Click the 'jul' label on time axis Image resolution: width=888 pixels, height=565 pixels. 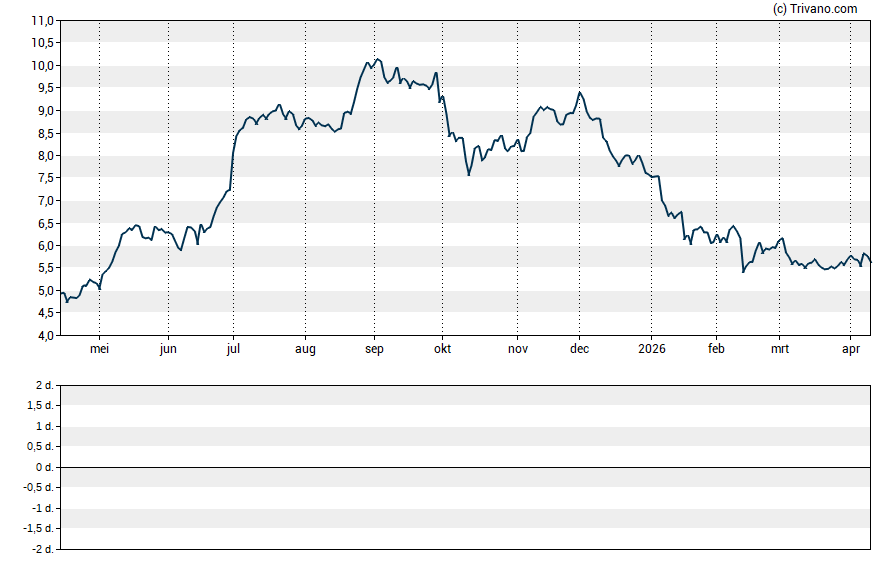[x=233, y=349]
